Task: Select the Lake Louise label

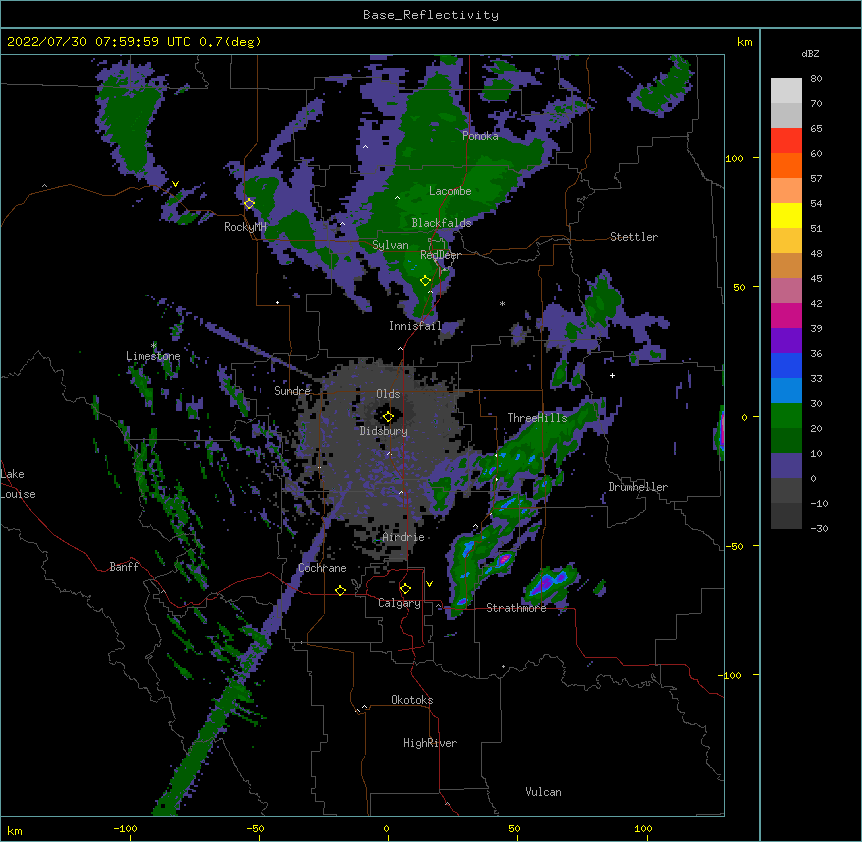Action: coord(18,484)
